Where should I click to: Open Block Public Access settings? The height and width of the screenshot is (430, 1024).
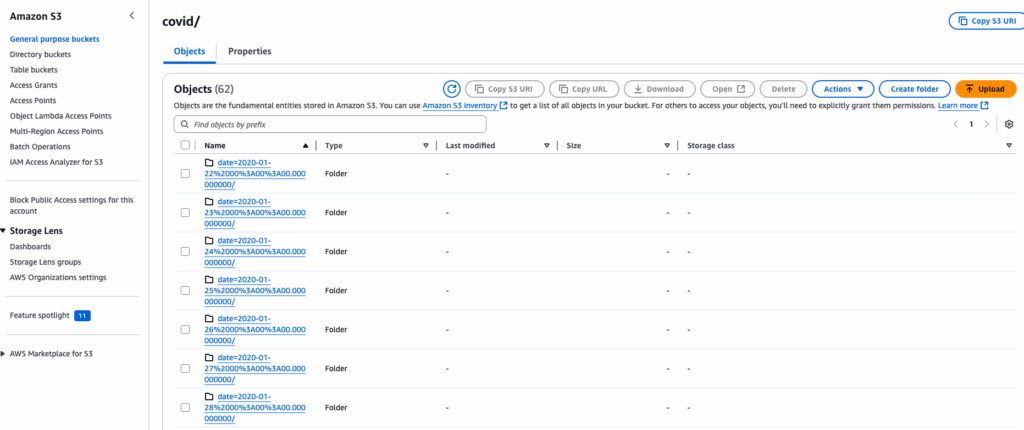(x=71, y=205)
